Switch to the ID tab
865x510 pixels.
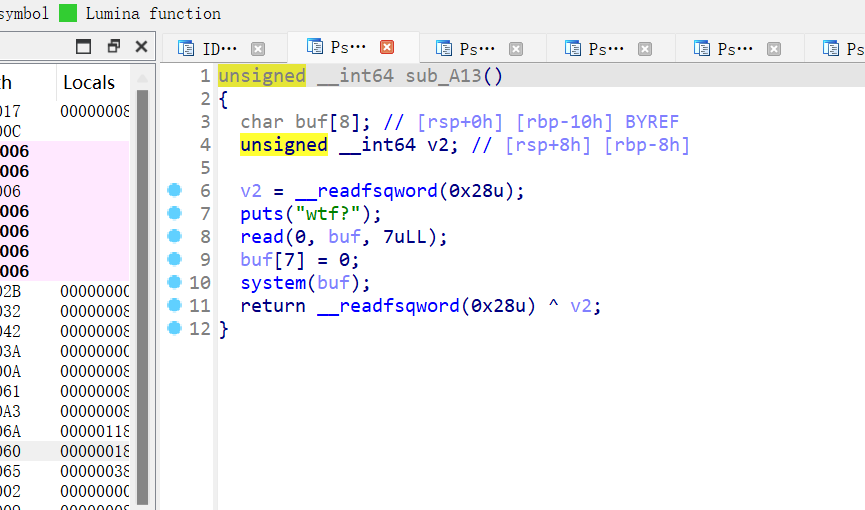(x=220, y=48)
